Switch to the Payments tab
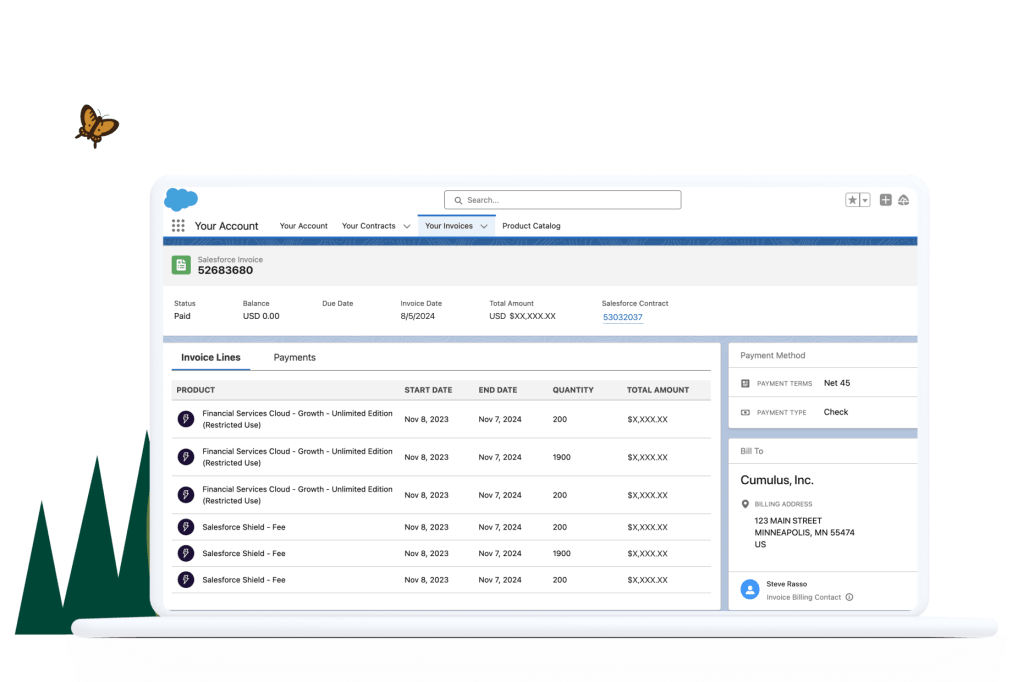1023x682 pixels. click(294, 358)
